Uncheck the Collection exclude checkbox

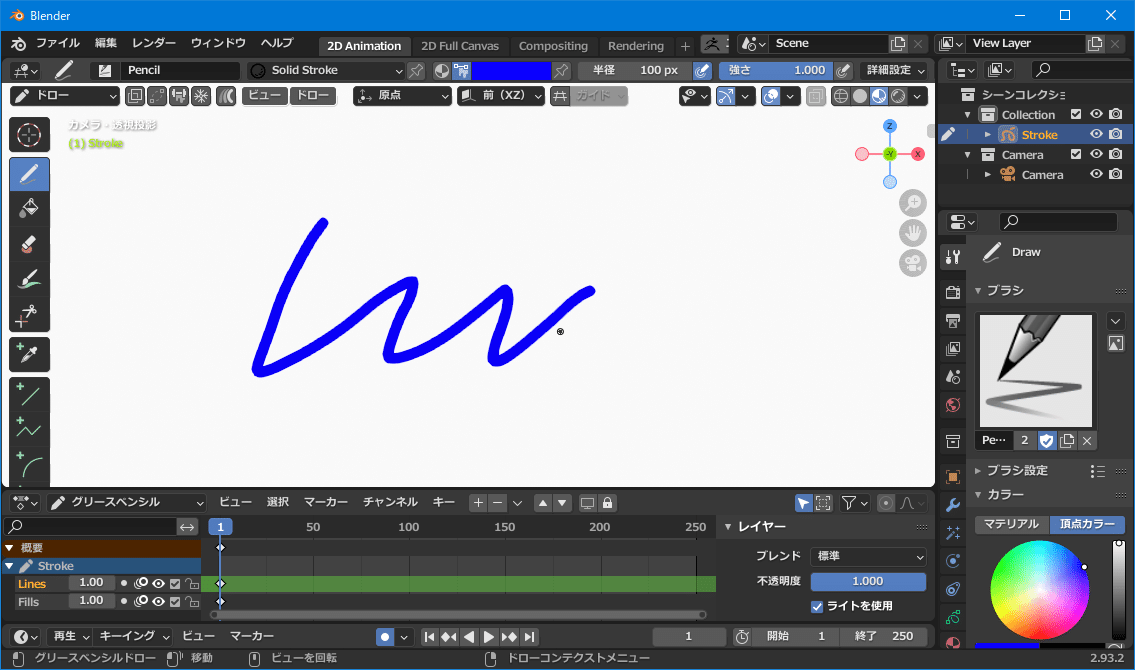1076,114
